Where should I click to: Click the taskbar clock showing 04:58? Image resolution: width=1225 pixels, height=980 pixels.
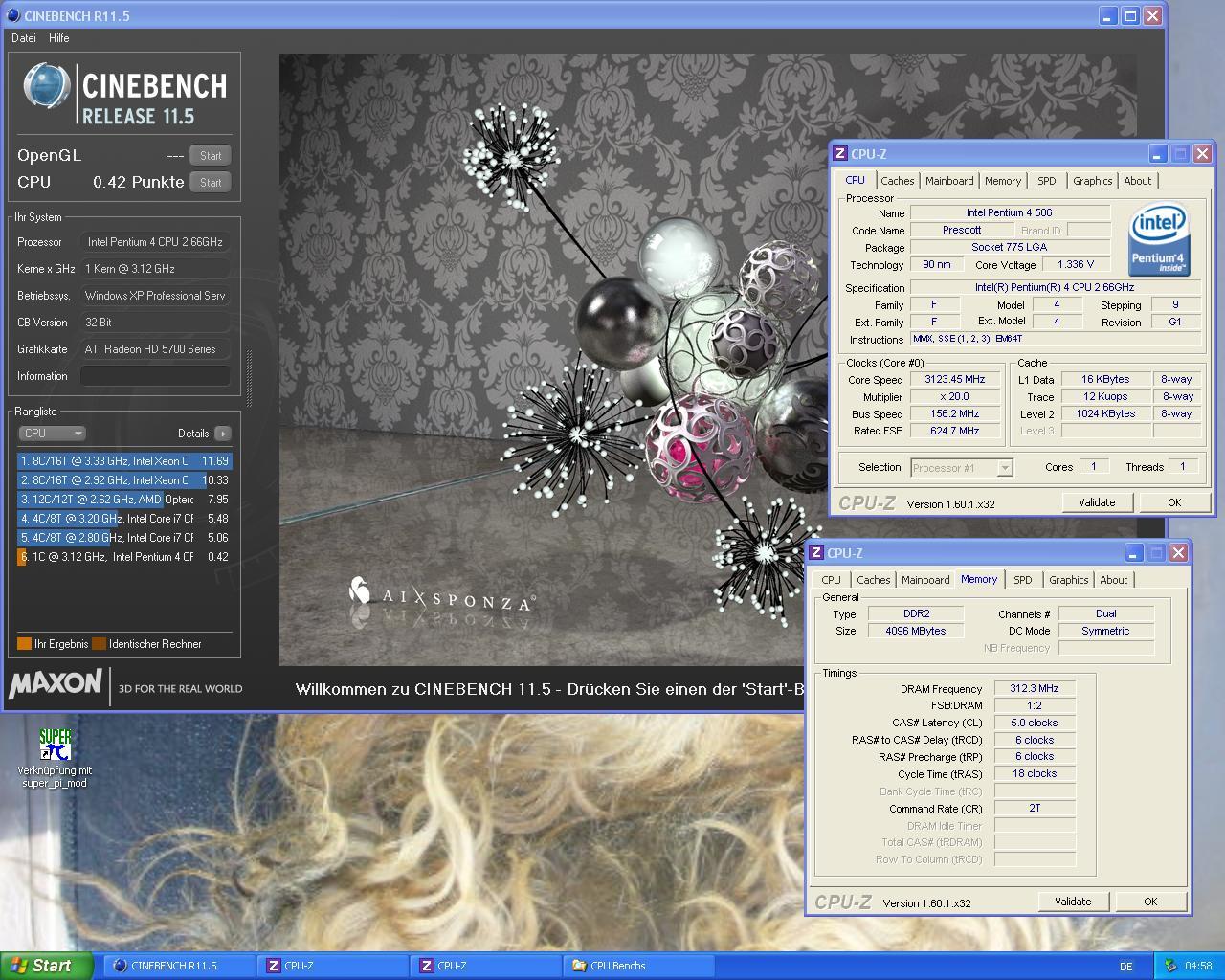1198,967
